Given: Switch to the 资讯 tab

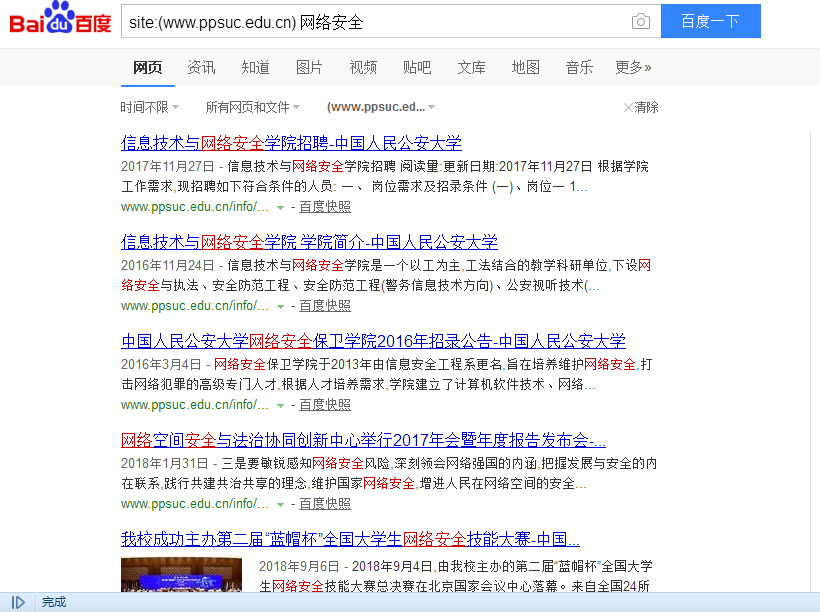Looking at the screenshot, I should (x=201, y=67).
